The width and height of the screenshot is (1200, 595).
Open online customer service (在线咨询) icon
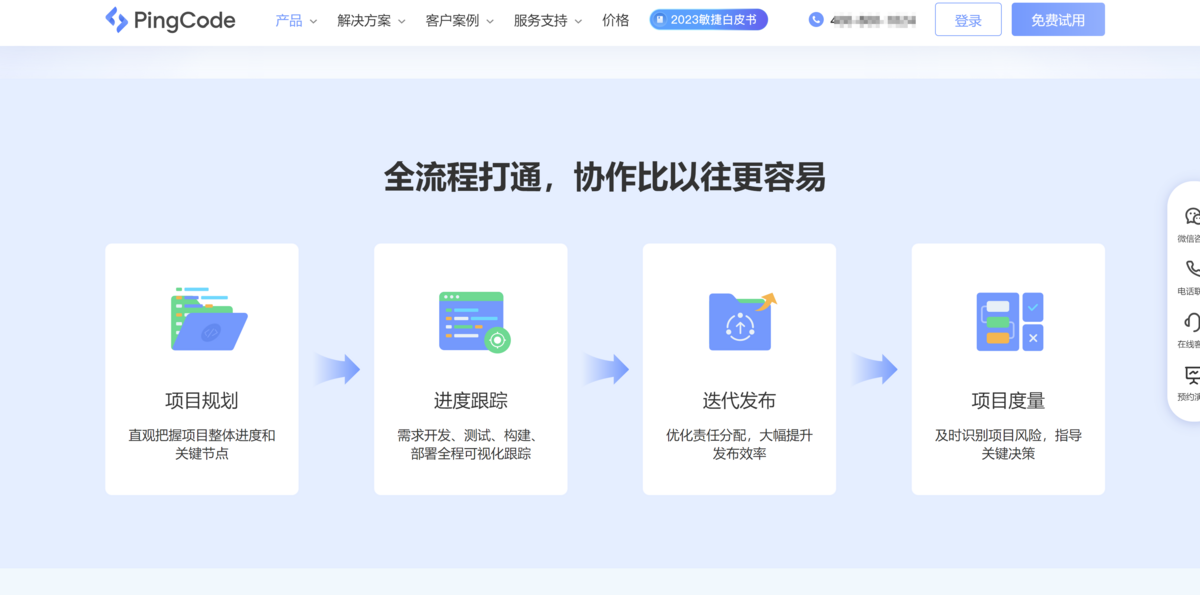click(1192, 320)
